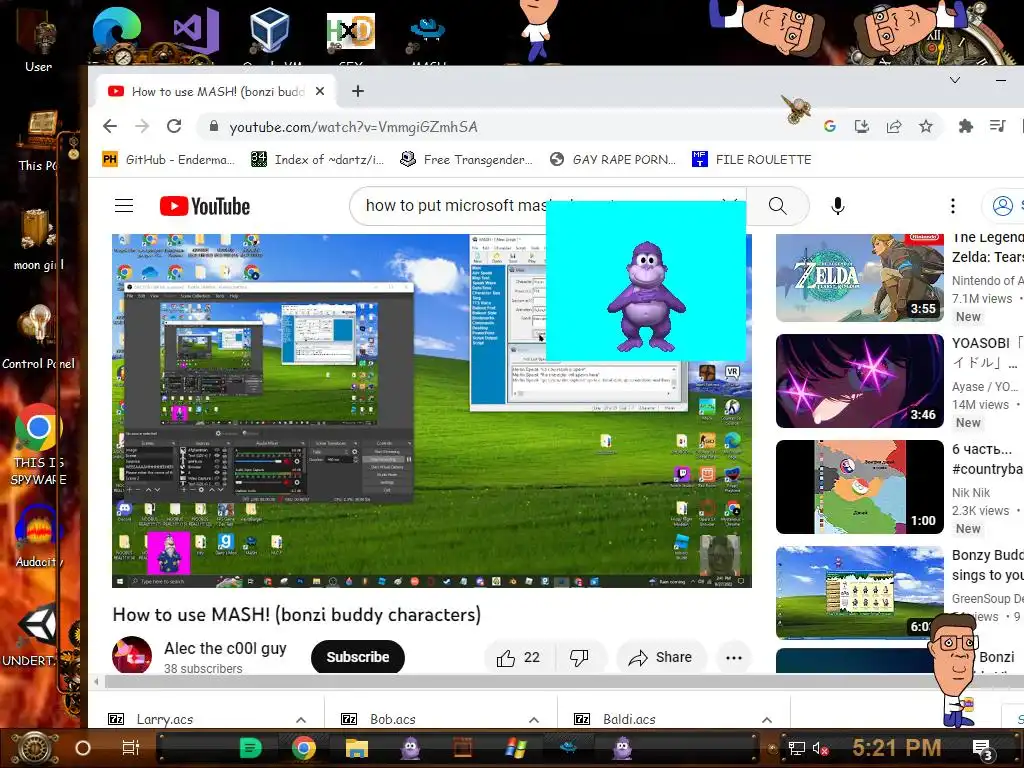Start voice search with microphone
This screenshot has width=1024, height=768.
click(x=837, y=206)
